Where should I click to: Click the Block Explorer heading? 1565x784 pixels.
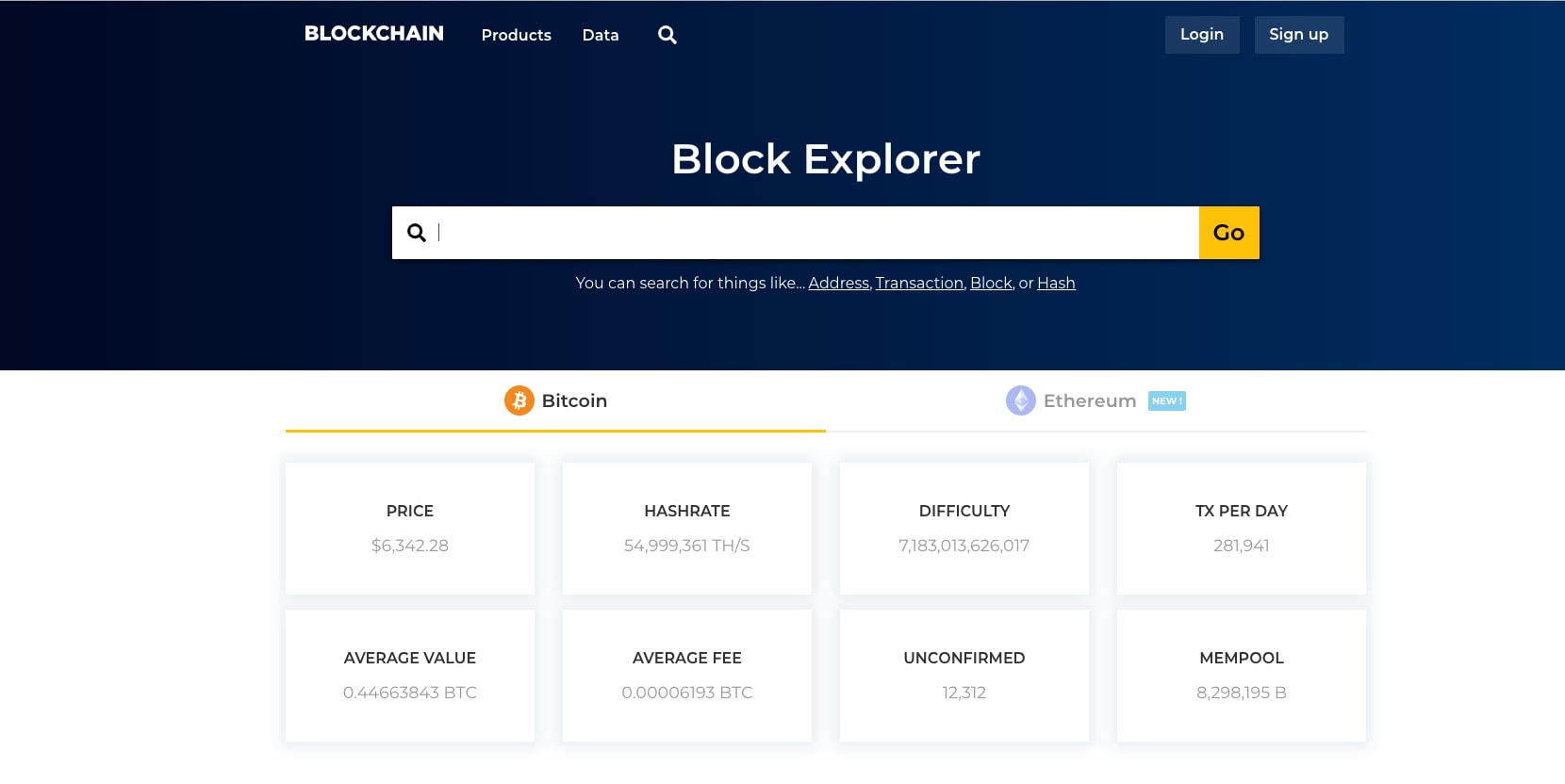point(826,158)
